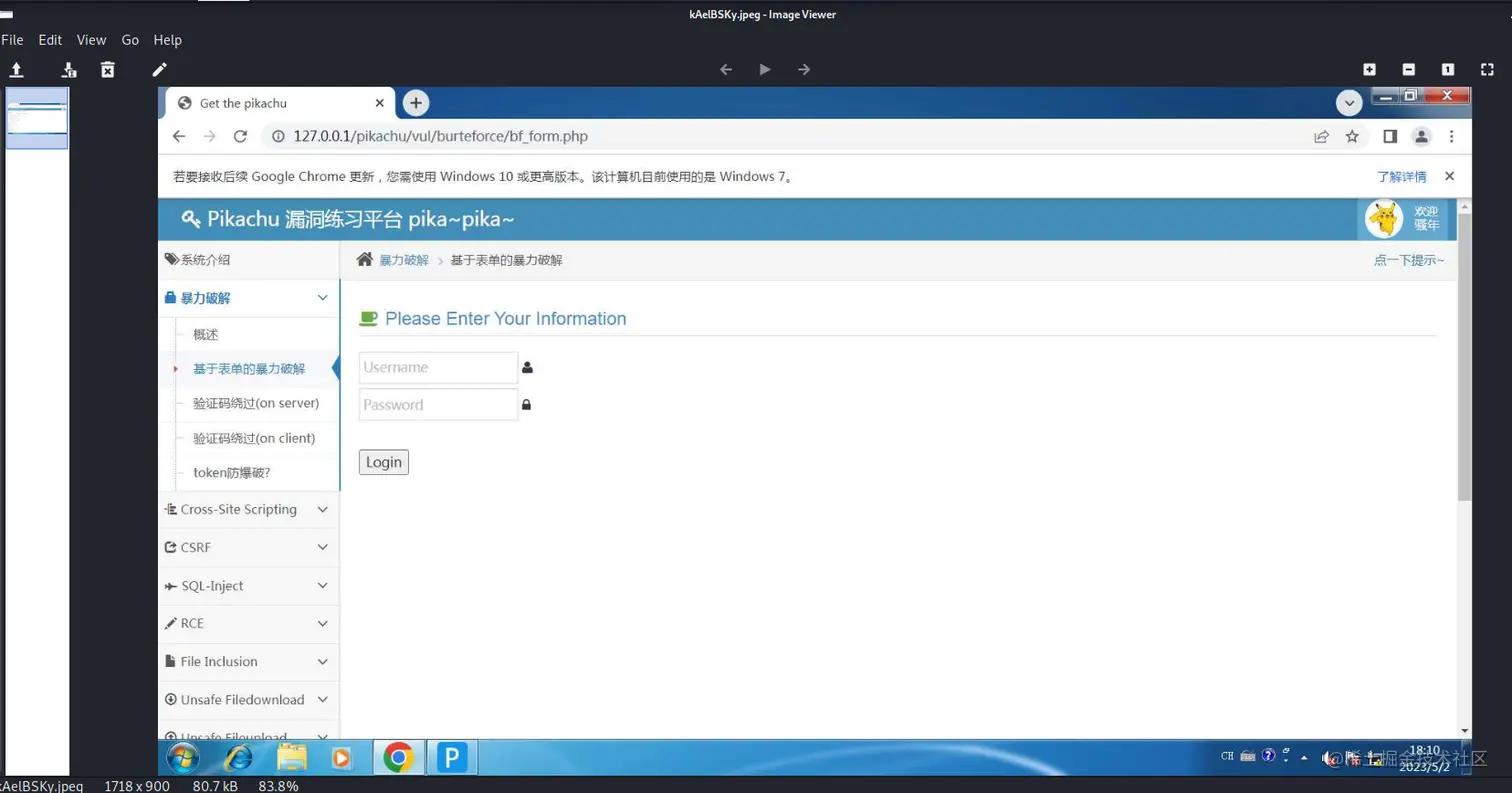Close the 'Get the pikachu' tab
This screenshot has height=793, width=1512.
379,103
